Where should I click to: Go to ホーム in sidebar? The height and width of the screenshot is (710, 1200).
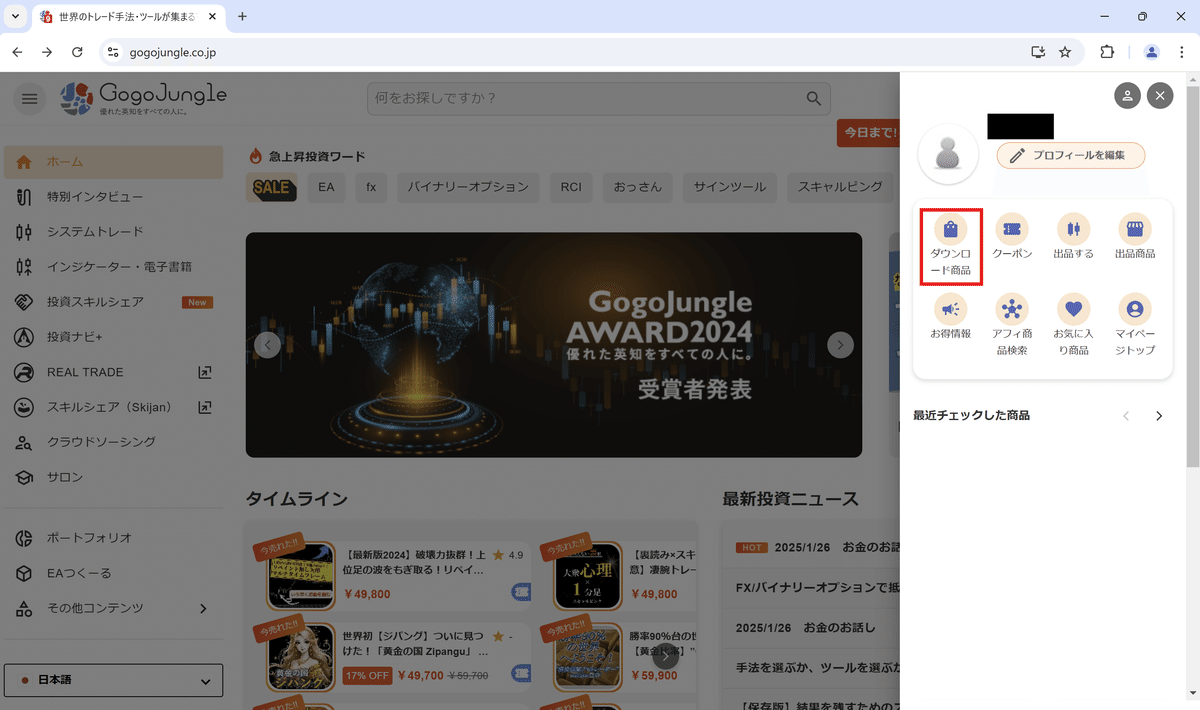pyautogui.click(x=114, y=162)
